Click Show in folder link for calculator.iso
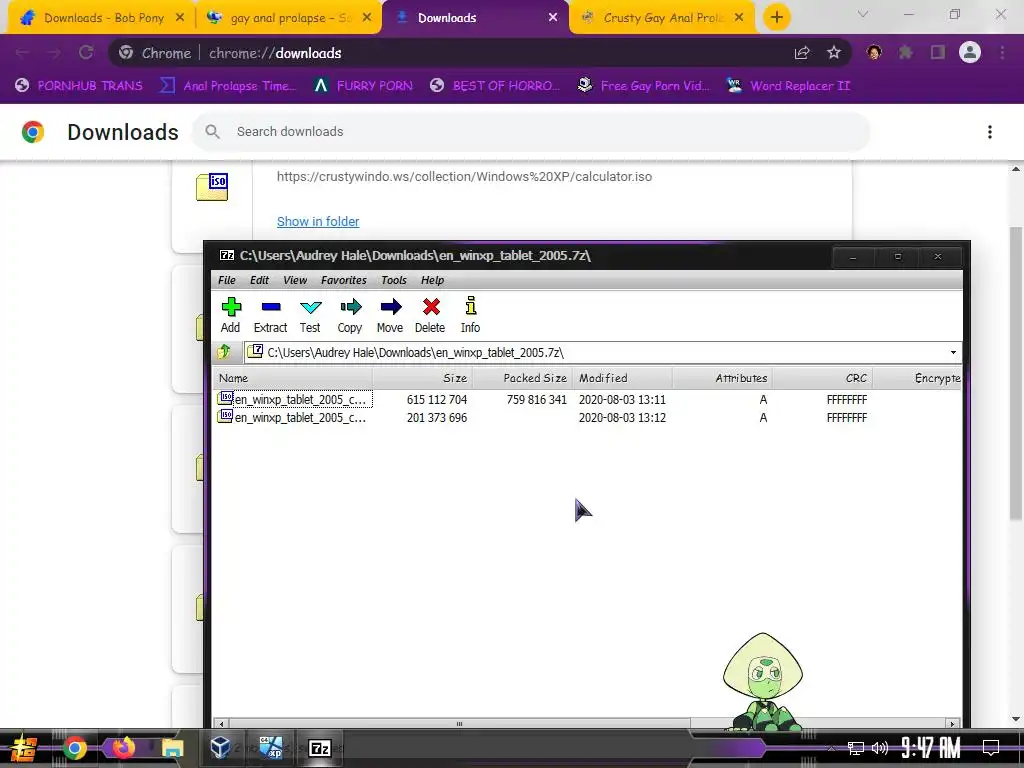The width and height of the screenshot is (1024, 768). [x=318, y=221]
